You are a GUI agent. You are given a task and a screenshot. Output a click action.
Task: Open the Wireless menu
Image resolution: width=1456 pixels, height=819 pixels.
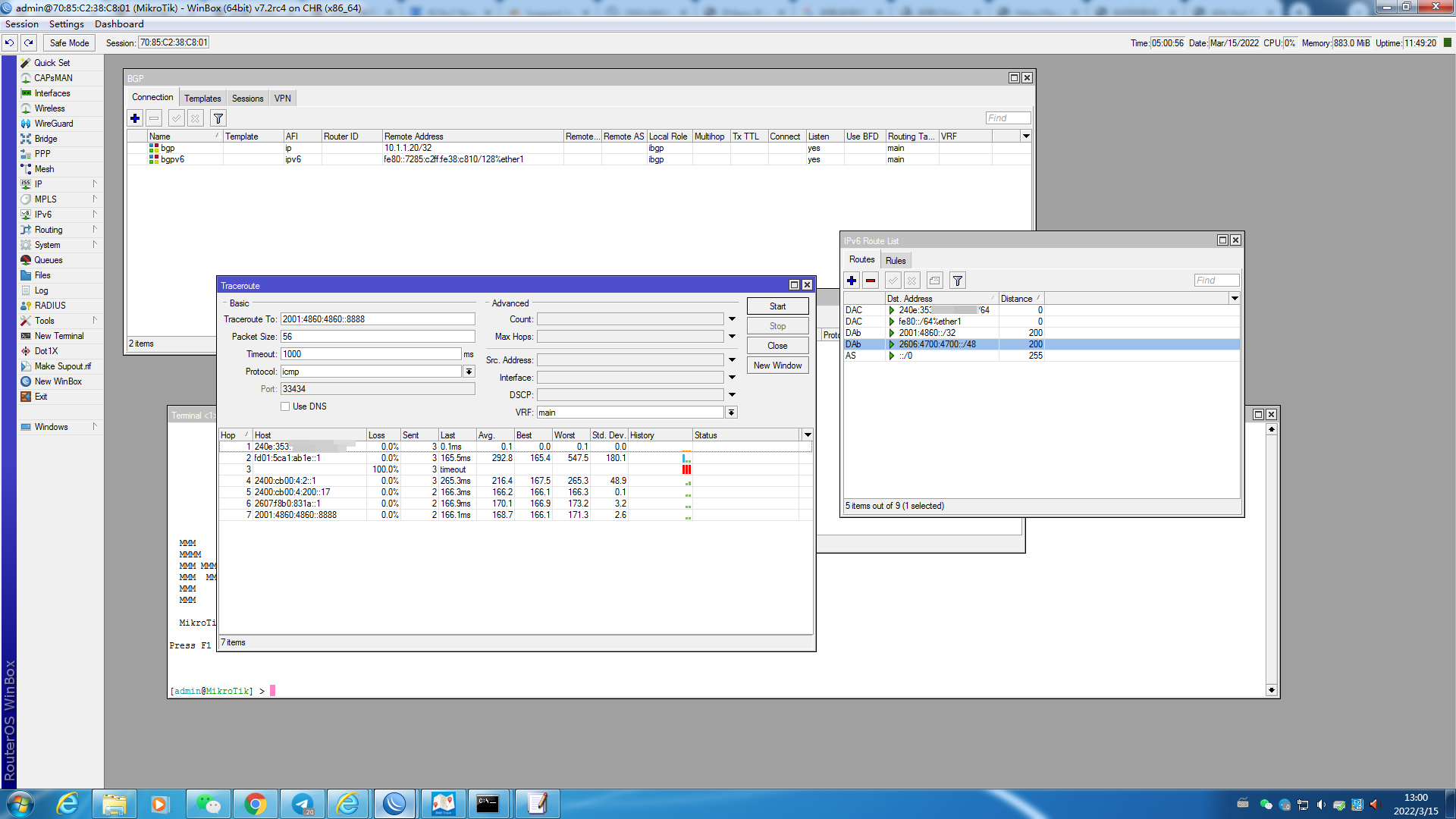pos(49,108)
